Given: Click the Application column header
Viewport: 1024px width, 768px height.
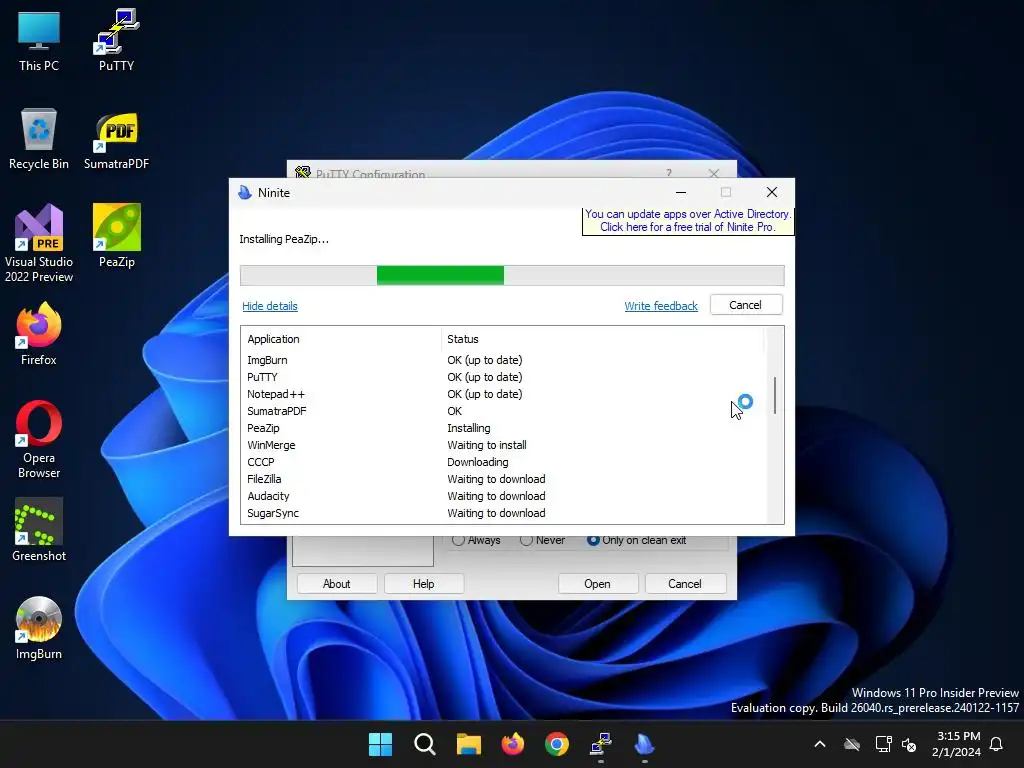Looking at the screenshot, I should tap(341, 339).
